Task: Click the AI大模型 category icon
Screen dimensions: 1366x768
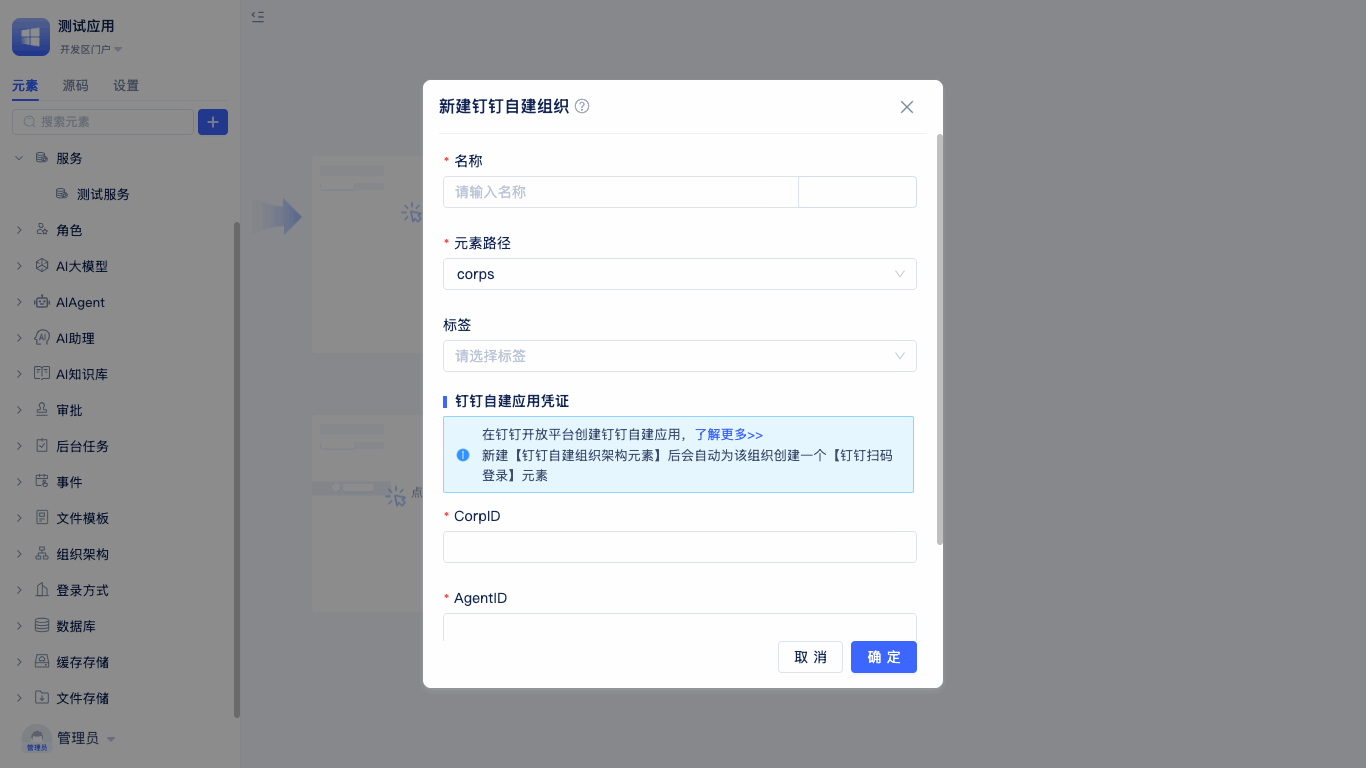Action: point(42,266)
